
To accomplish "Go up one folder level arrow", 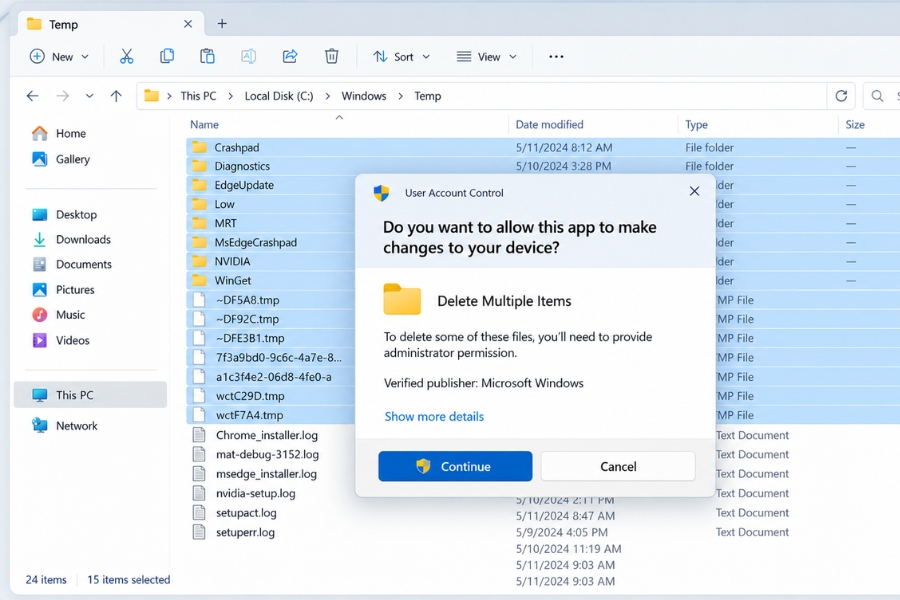I will coord(117,96).
